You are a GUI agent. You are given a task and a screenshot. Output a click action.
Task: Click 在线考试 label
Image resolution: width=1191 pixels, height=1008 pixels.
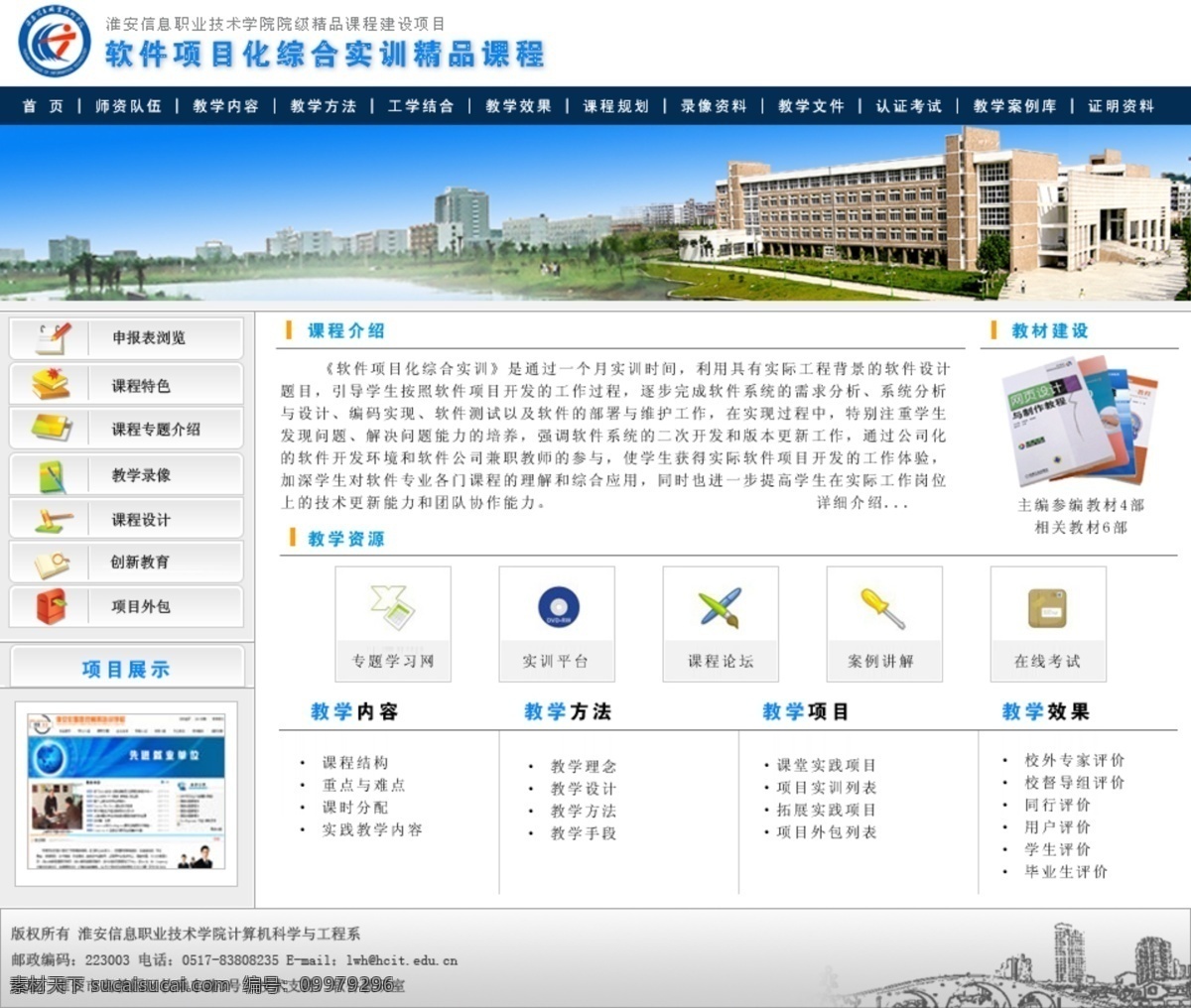(x=1047, y=661)
